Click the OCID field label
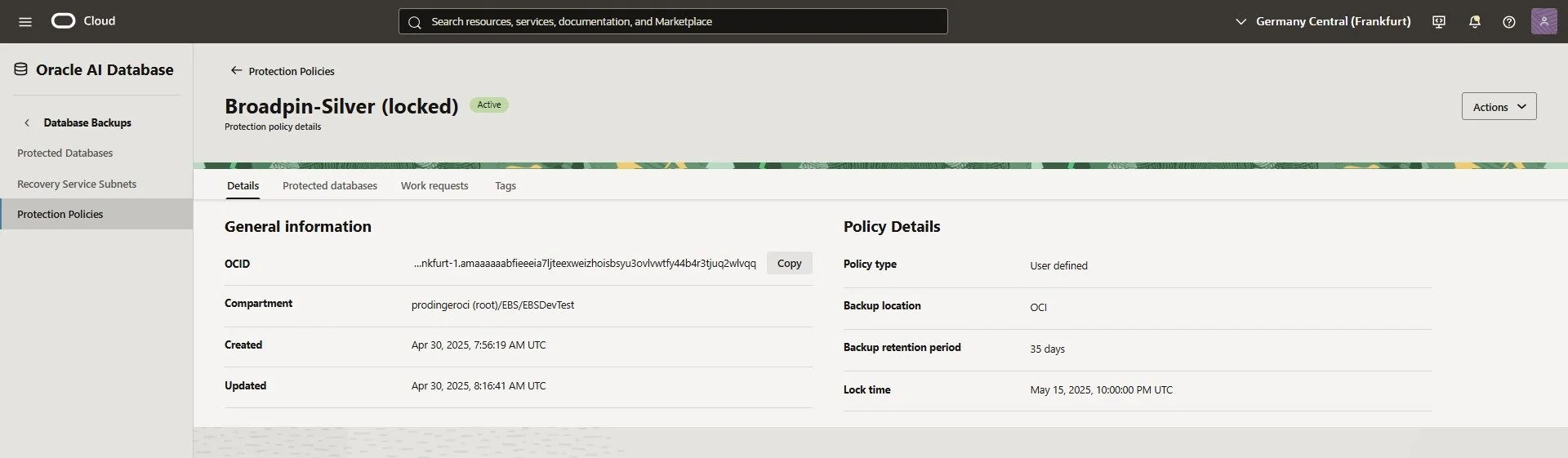This screenshot has width=1568, height=458. [x=237, y=264]
